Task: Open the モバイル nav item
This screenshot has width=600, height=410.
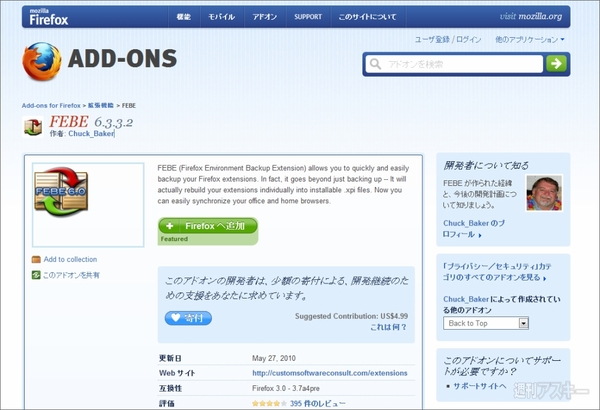Action: click(222, 17)
